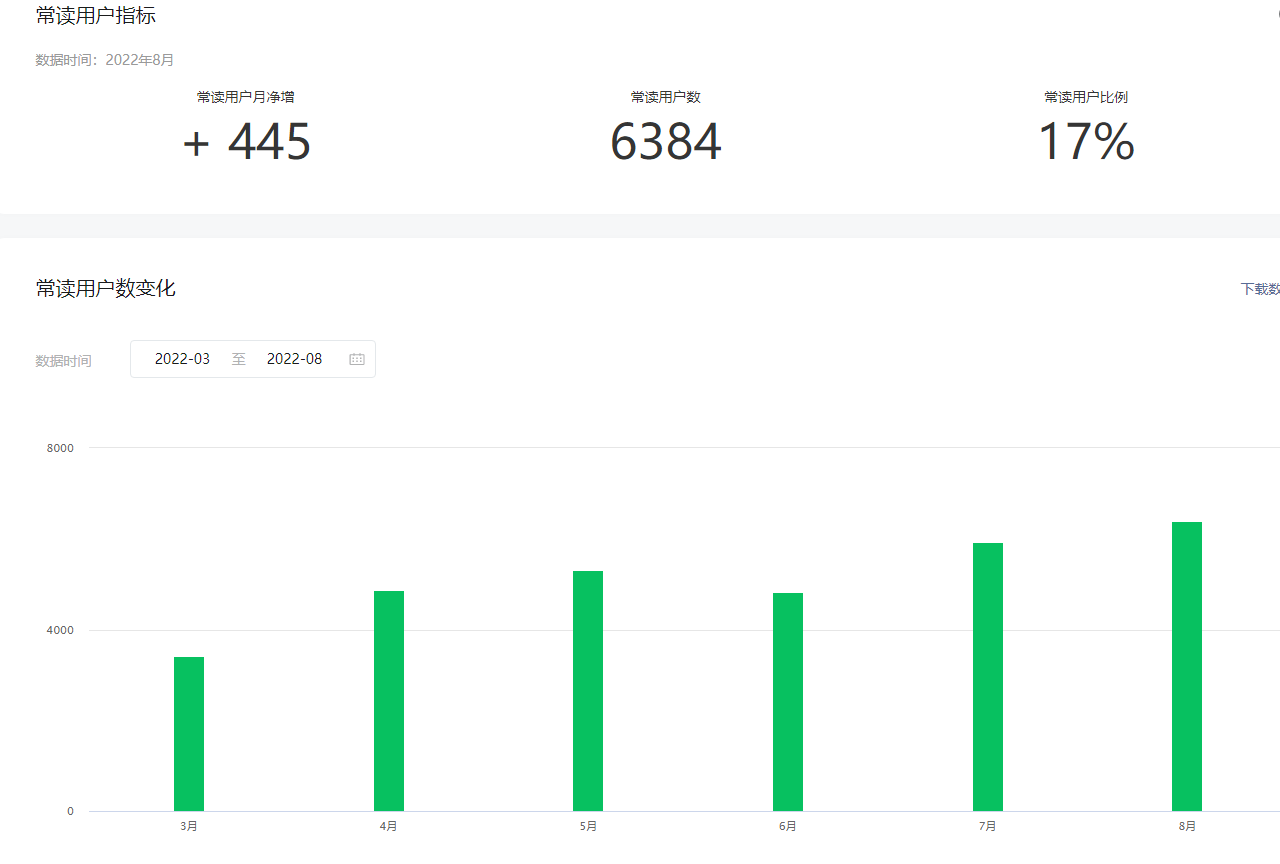Viewport: 1280px width, 864px height.
Task: Click the 常读用户指标 heading
Action: (x=96, y=15)
